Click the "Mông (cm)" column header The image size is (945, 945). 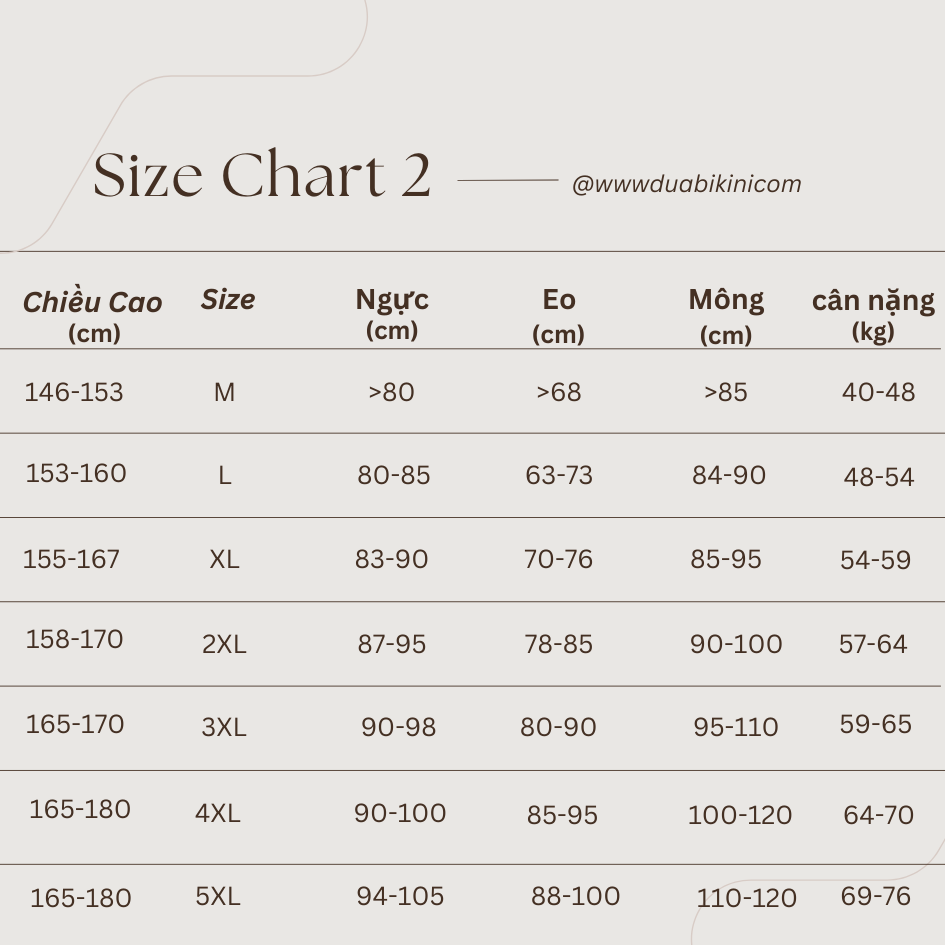pyautogui.click(x=726, y=315)
